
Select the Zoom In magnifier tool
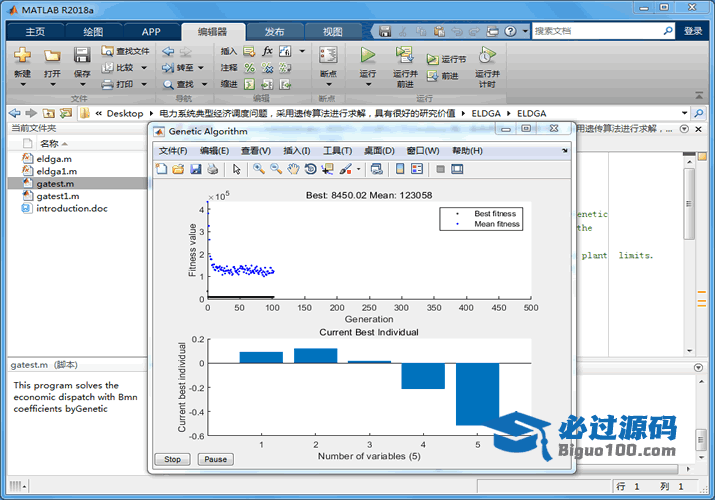[x=259, y=169]
